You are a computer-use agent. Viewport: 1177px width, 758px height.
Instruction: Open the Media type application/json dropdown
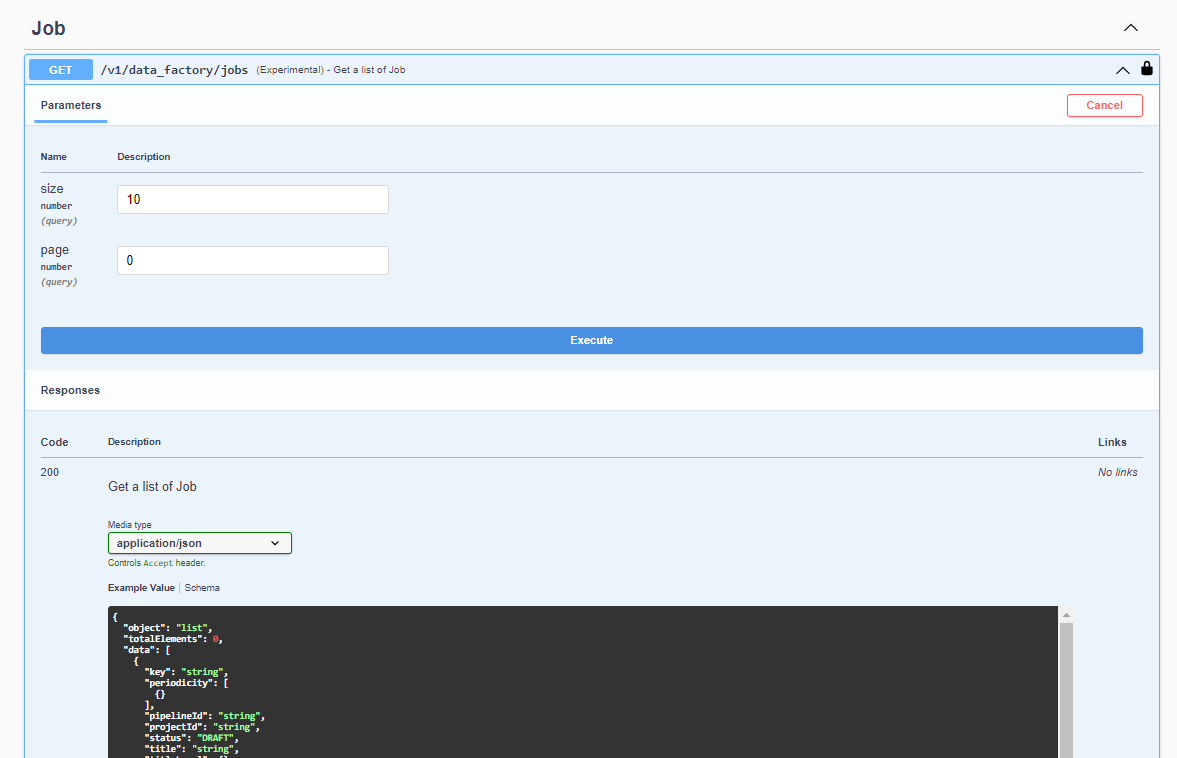pyautogui.click(x=199, y=543)
